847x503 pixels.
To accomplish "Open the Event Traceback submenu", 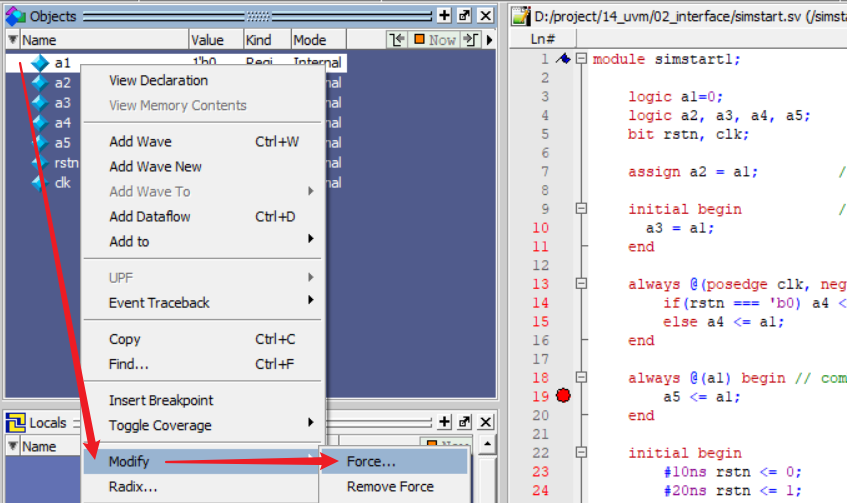I will [202, 303].
